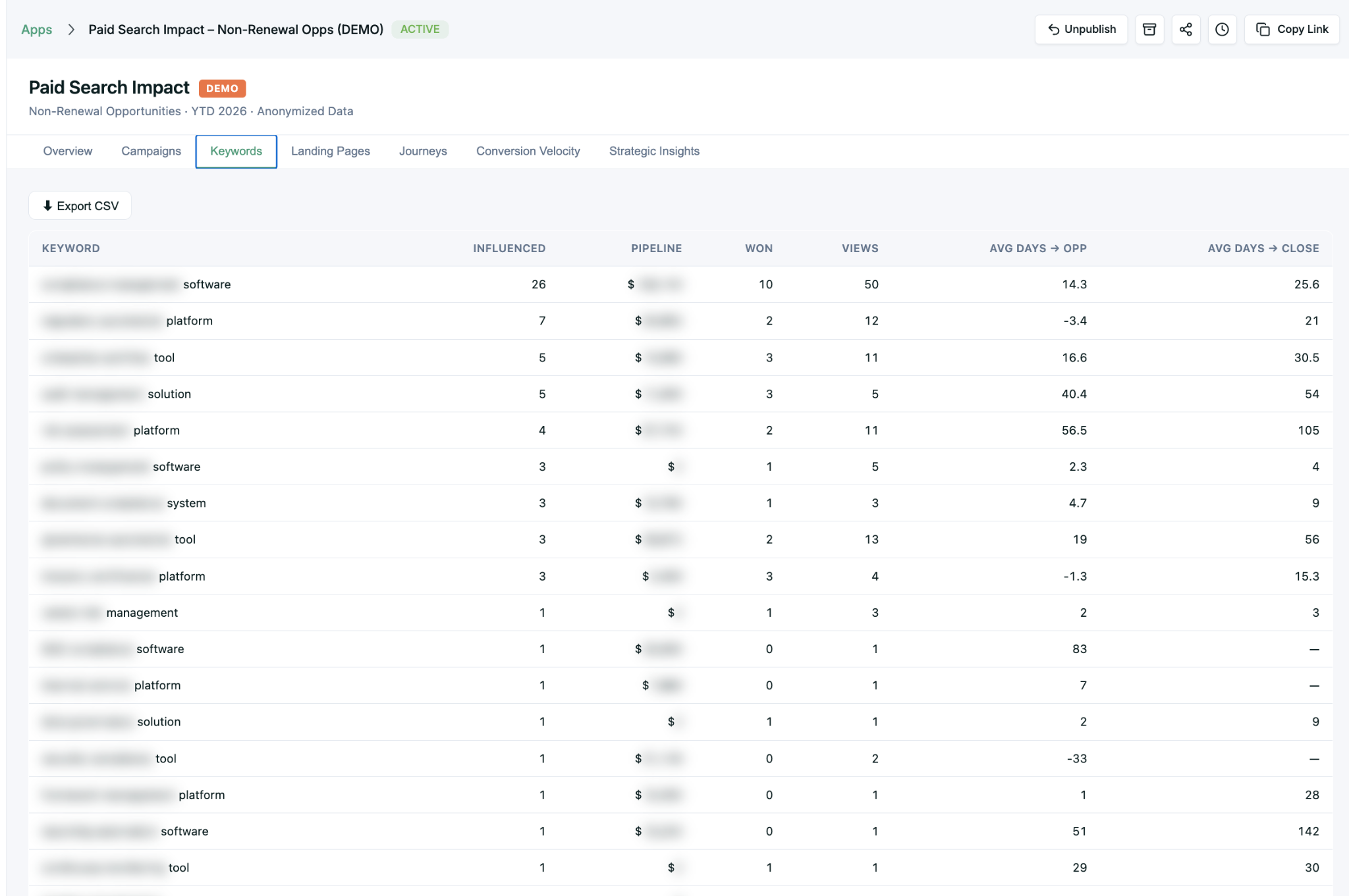Export the keyword table as CSV
Viewport: 1349px width, 896px height.
click(x=80, y=205)
